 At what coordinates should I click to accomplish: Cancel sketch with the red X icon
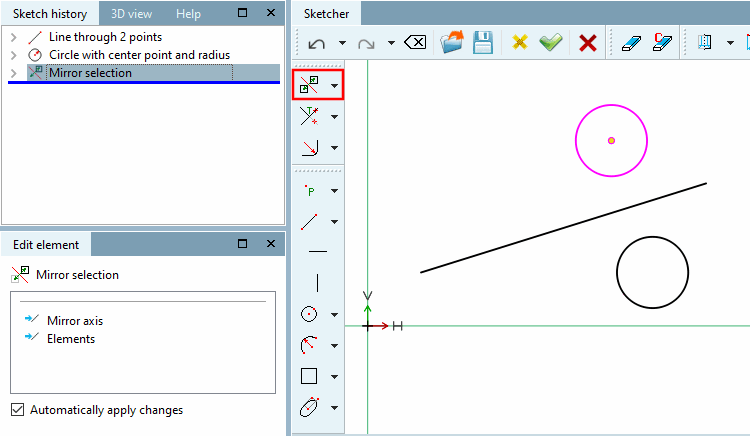tap(588, 43)
